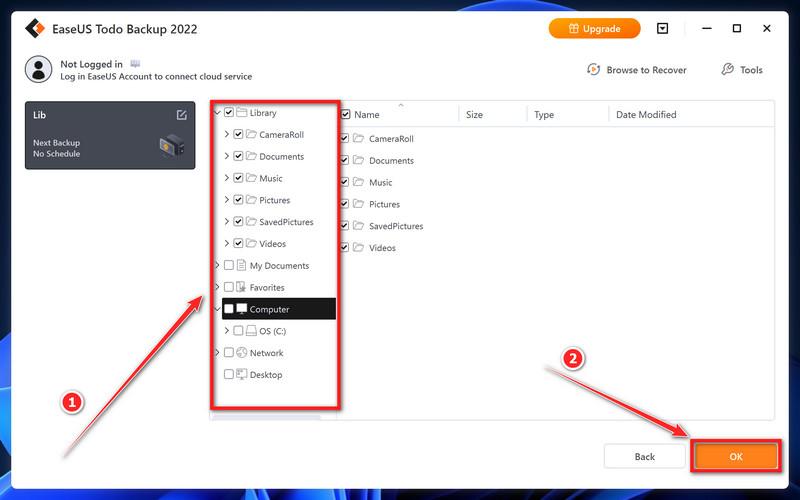Select the Videos item in the tree

pyautogui.click(x=272, y=243)
